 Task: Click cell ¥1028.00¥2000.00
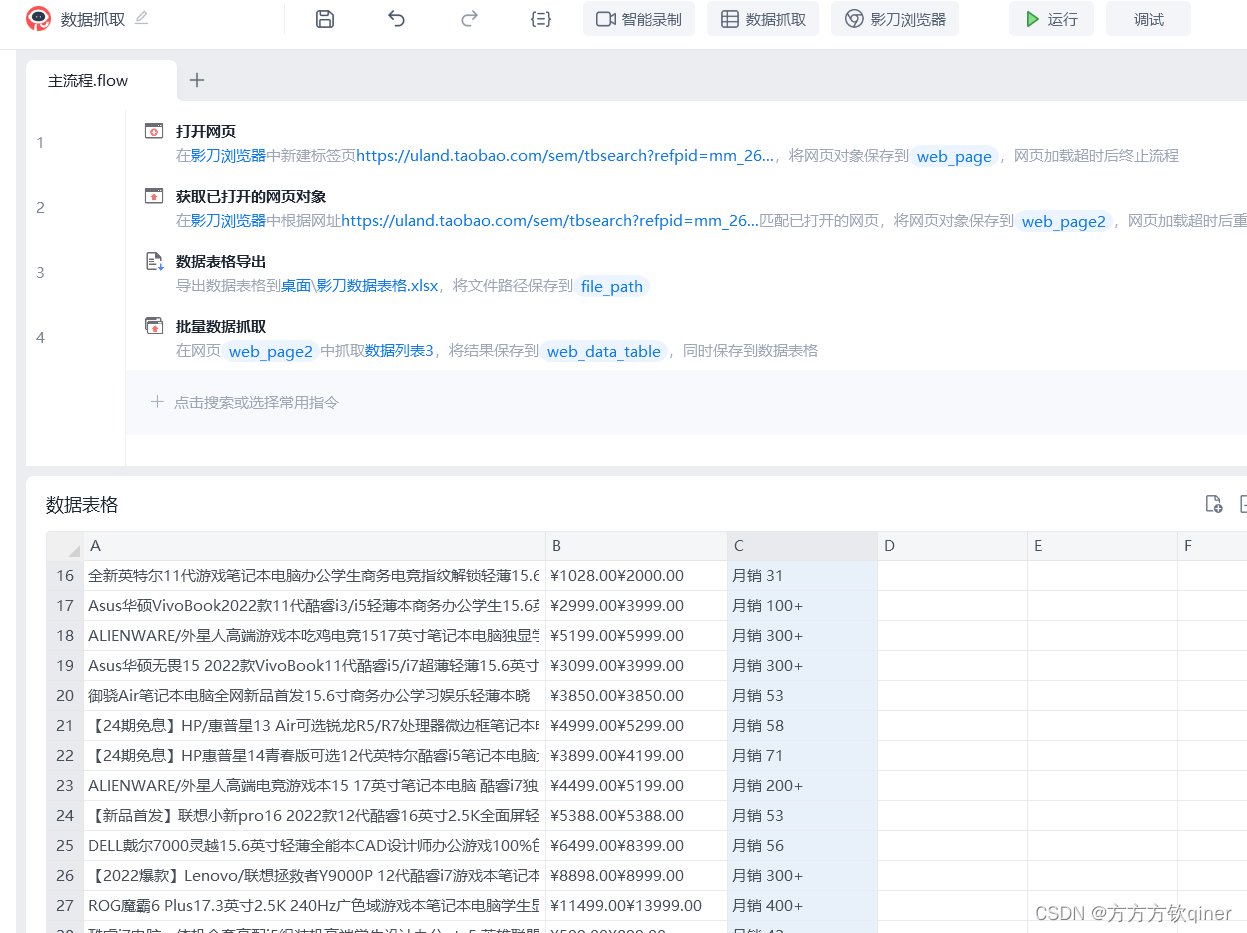(637, 576)
